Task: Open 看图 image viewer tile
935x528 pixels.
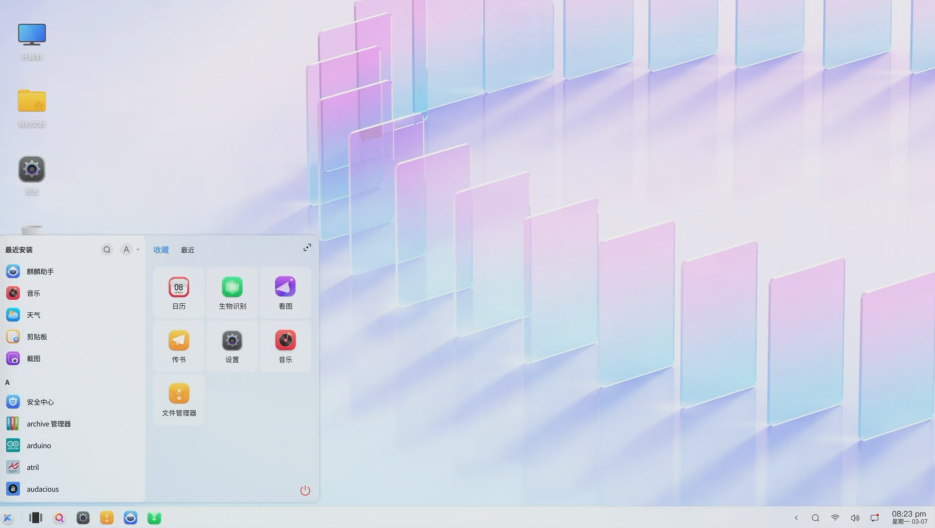Action: [x=285, y=289]
